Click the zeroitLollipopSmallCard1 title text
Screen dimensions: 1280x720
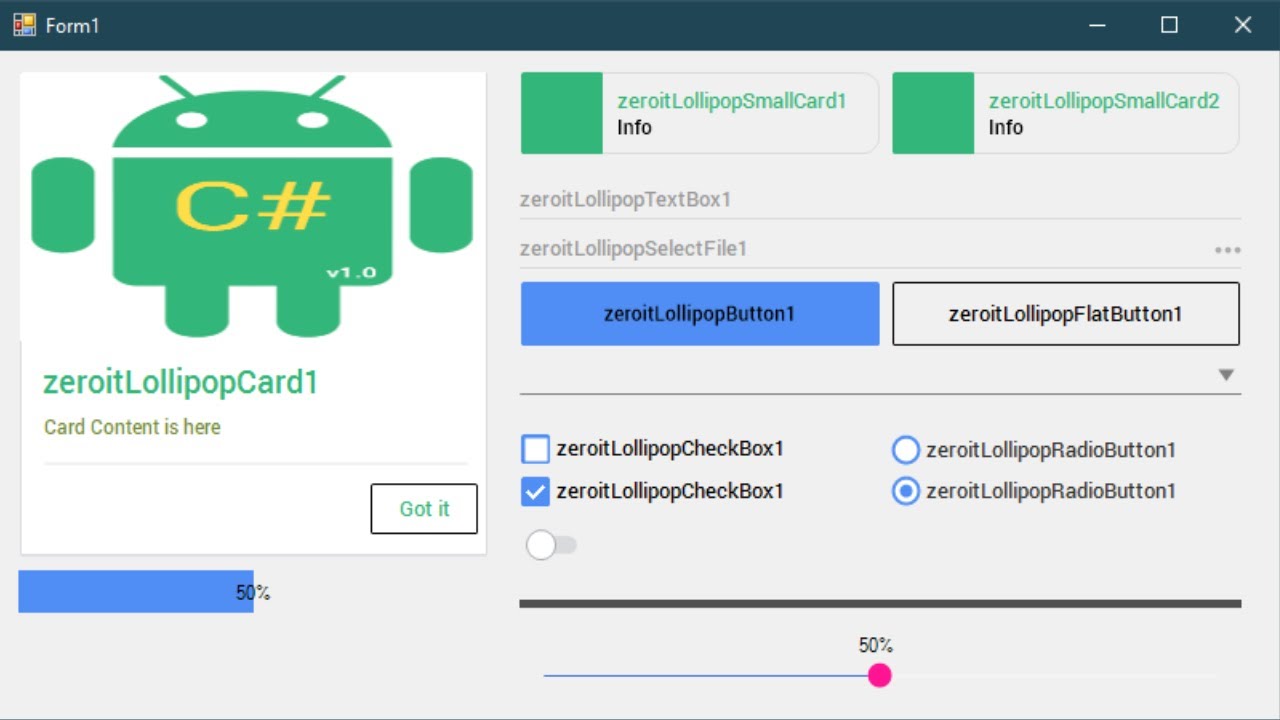(x=732, y=101)
